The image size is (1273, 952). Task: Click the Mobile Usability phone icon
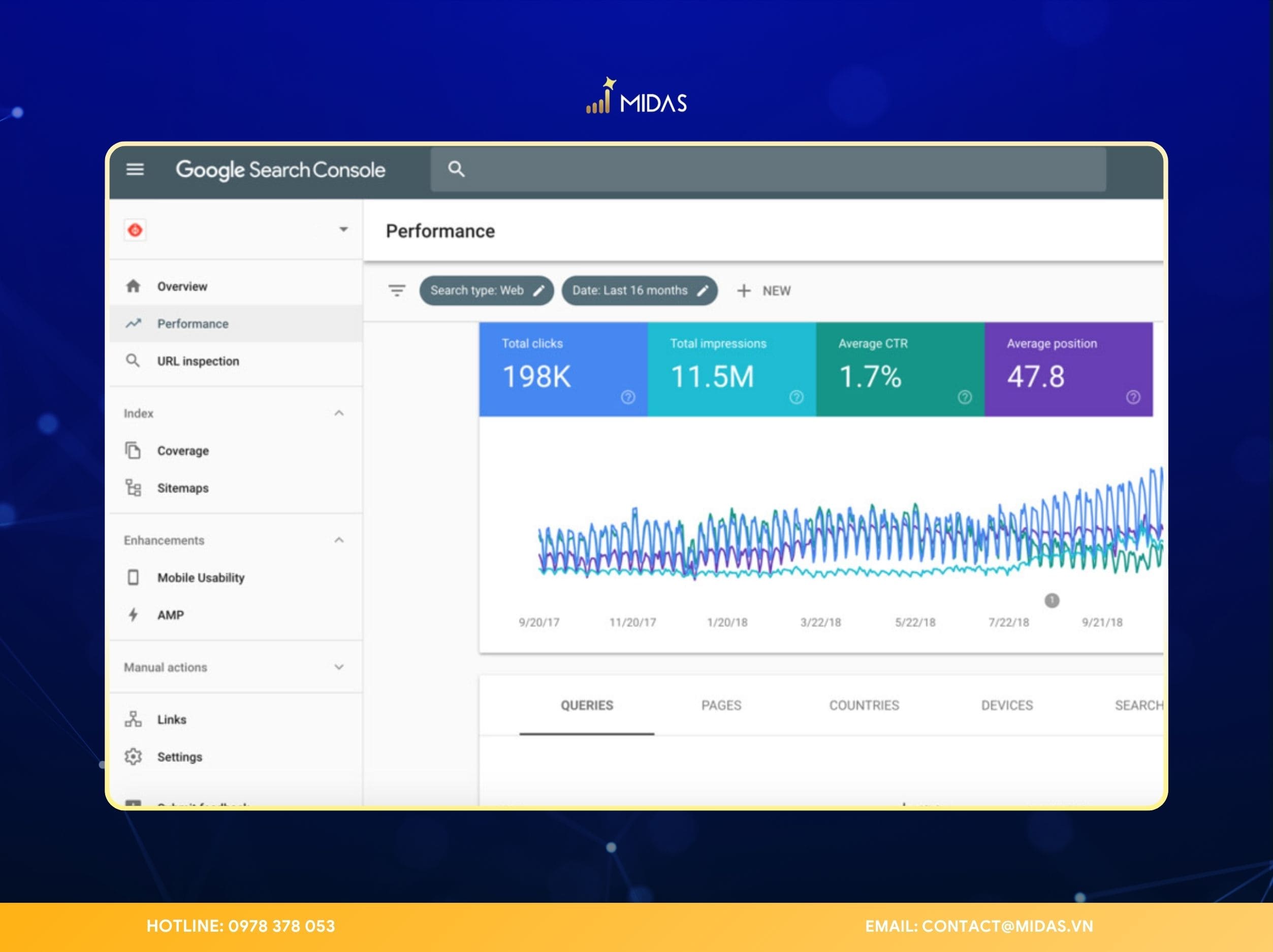pyautogui.click(x=133, y=577)
